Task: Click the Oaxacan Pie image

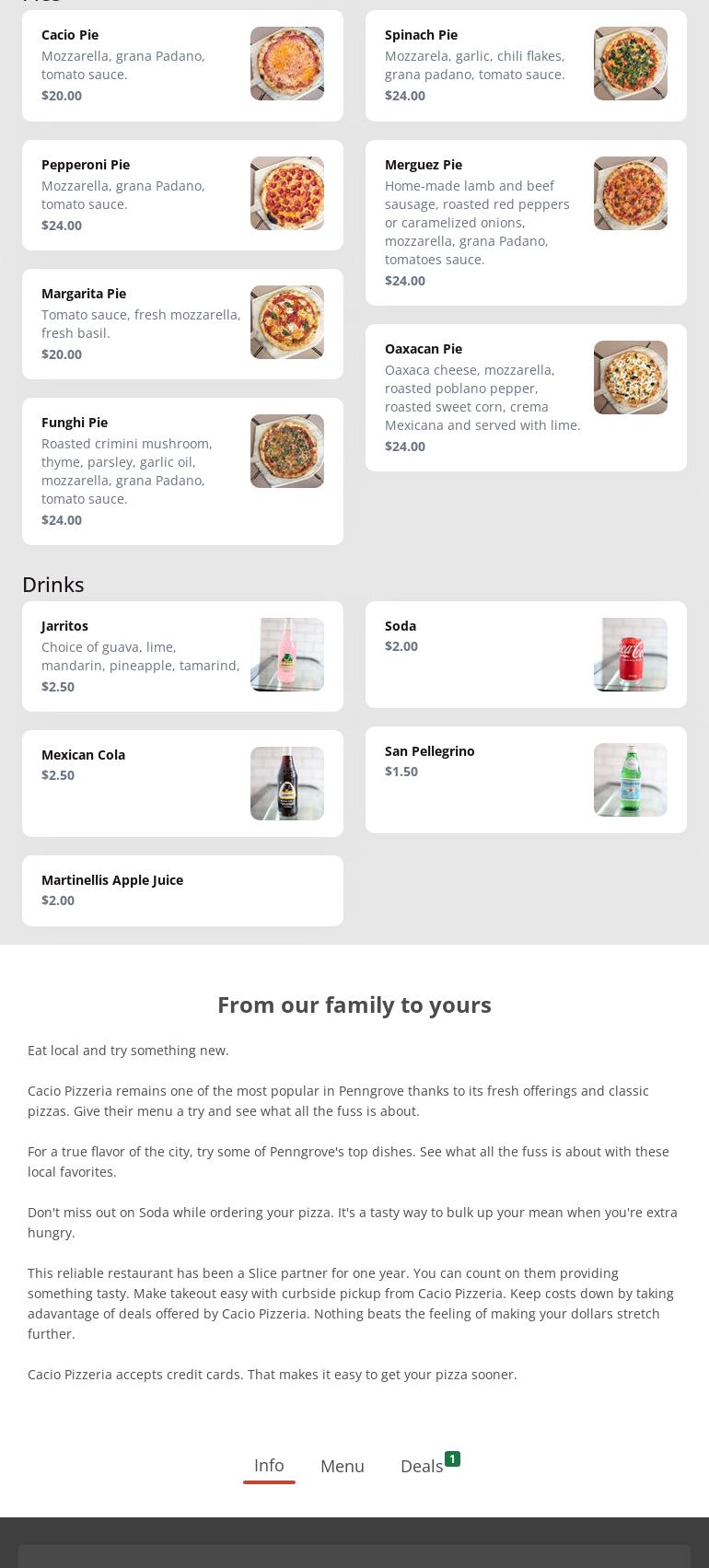Action: click(x=630, y=377)
